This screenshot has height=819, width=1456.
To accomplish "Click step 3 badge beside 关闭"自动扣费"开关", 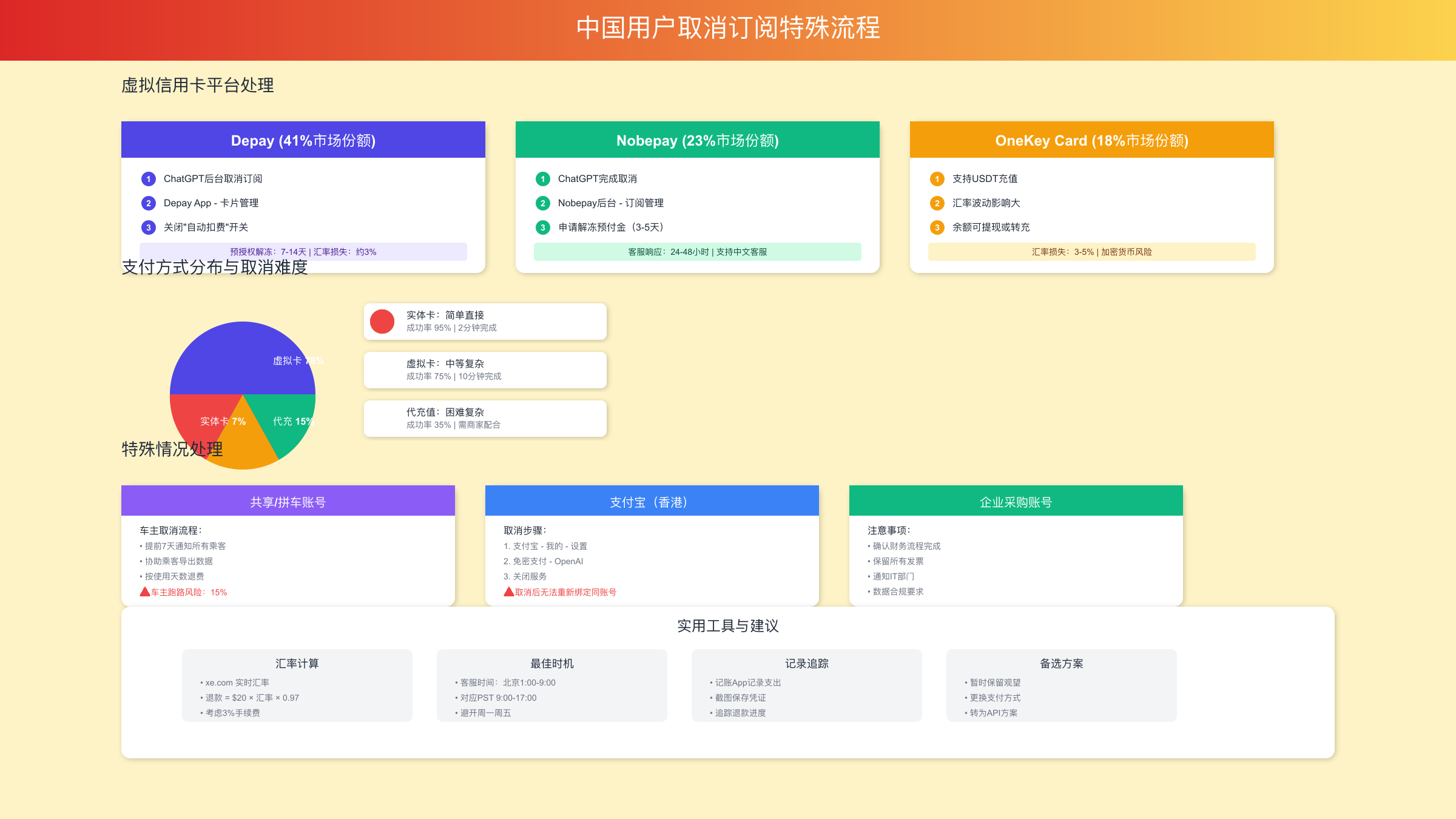I will [148, 227].
